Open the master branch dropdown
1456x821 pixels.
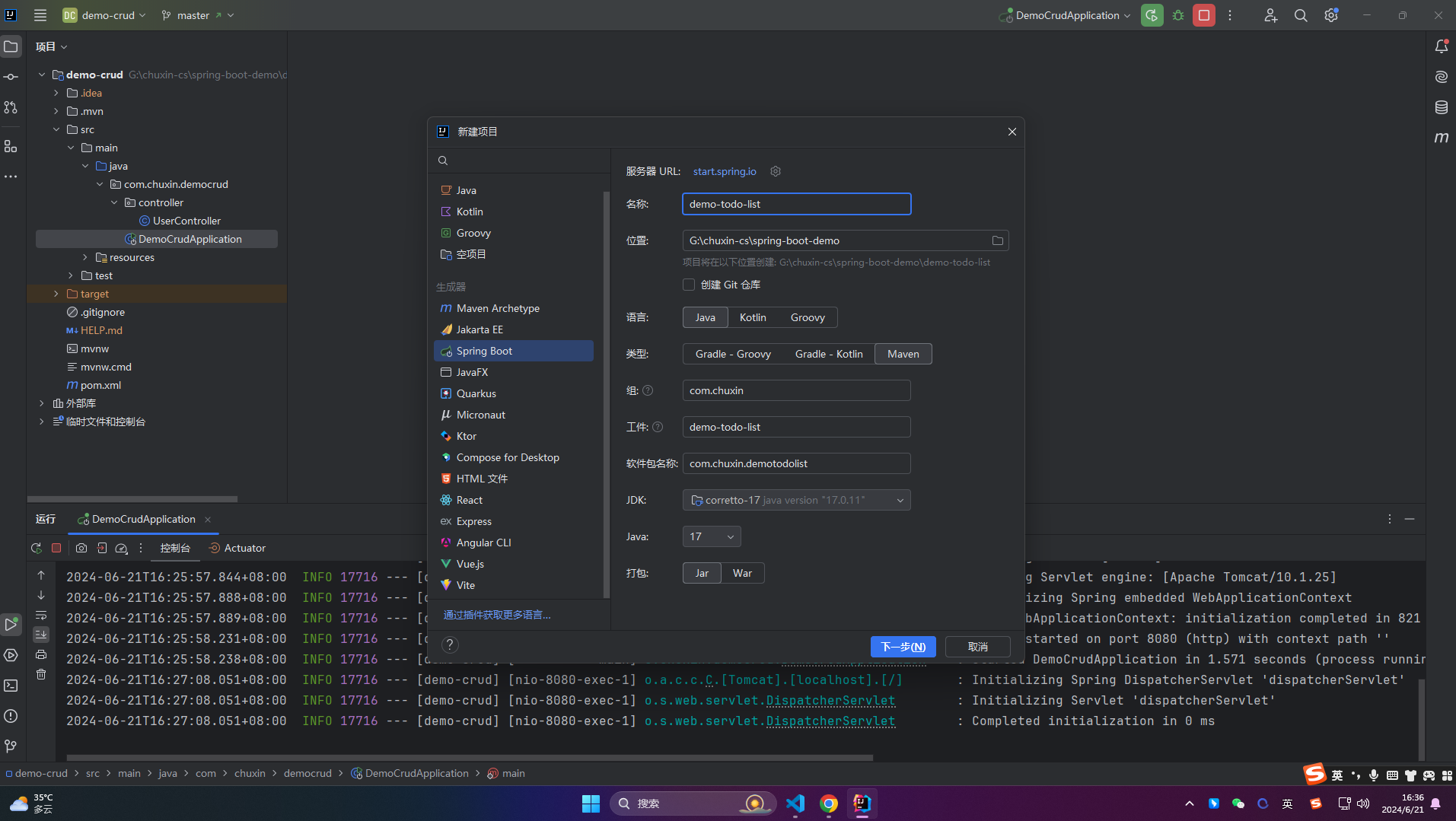[198, 15]
